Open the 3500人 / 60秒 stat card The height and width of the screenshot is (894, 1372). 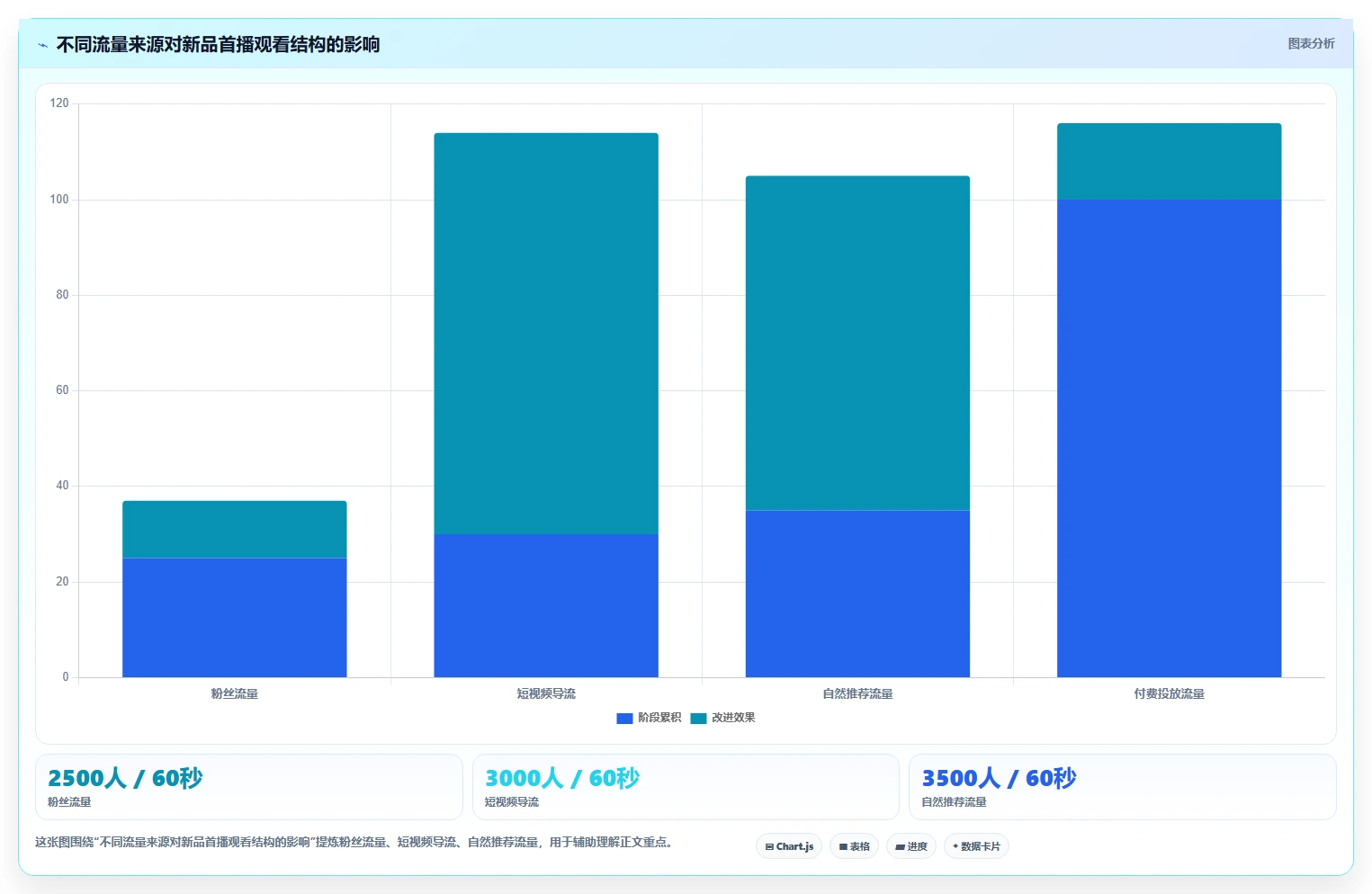coord(1122,787)
